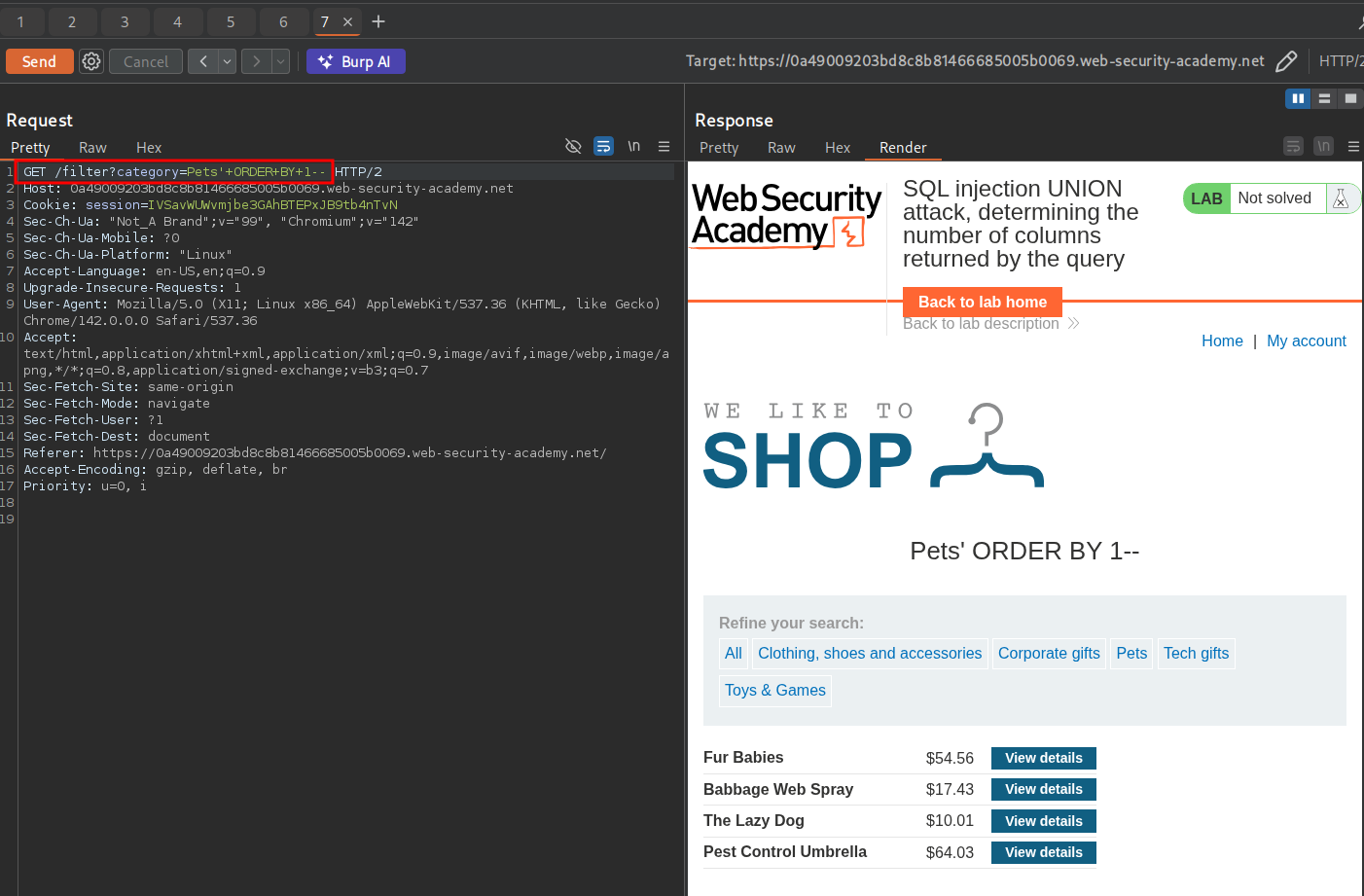Expand Back to lab description chevron
This screenshot has height=896, width=1364.
click(x=1073, y=323)
